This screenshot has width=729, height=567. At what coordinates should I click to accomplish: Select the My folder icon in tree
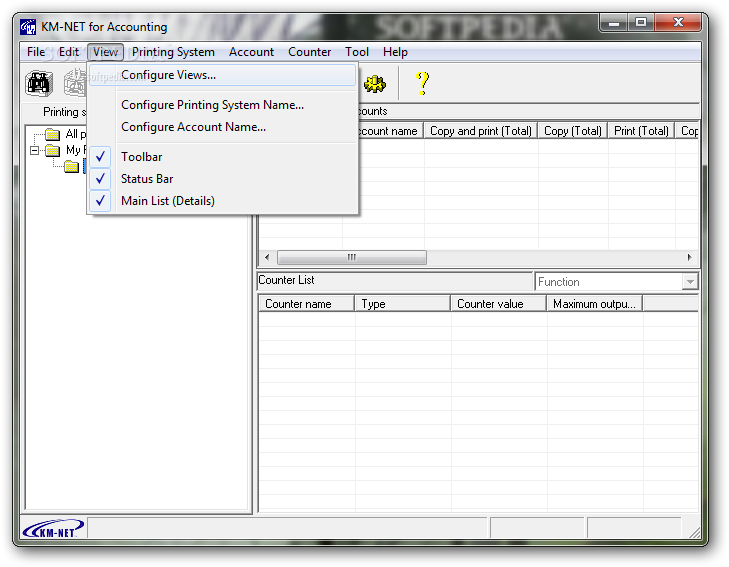tap(53, 150)
